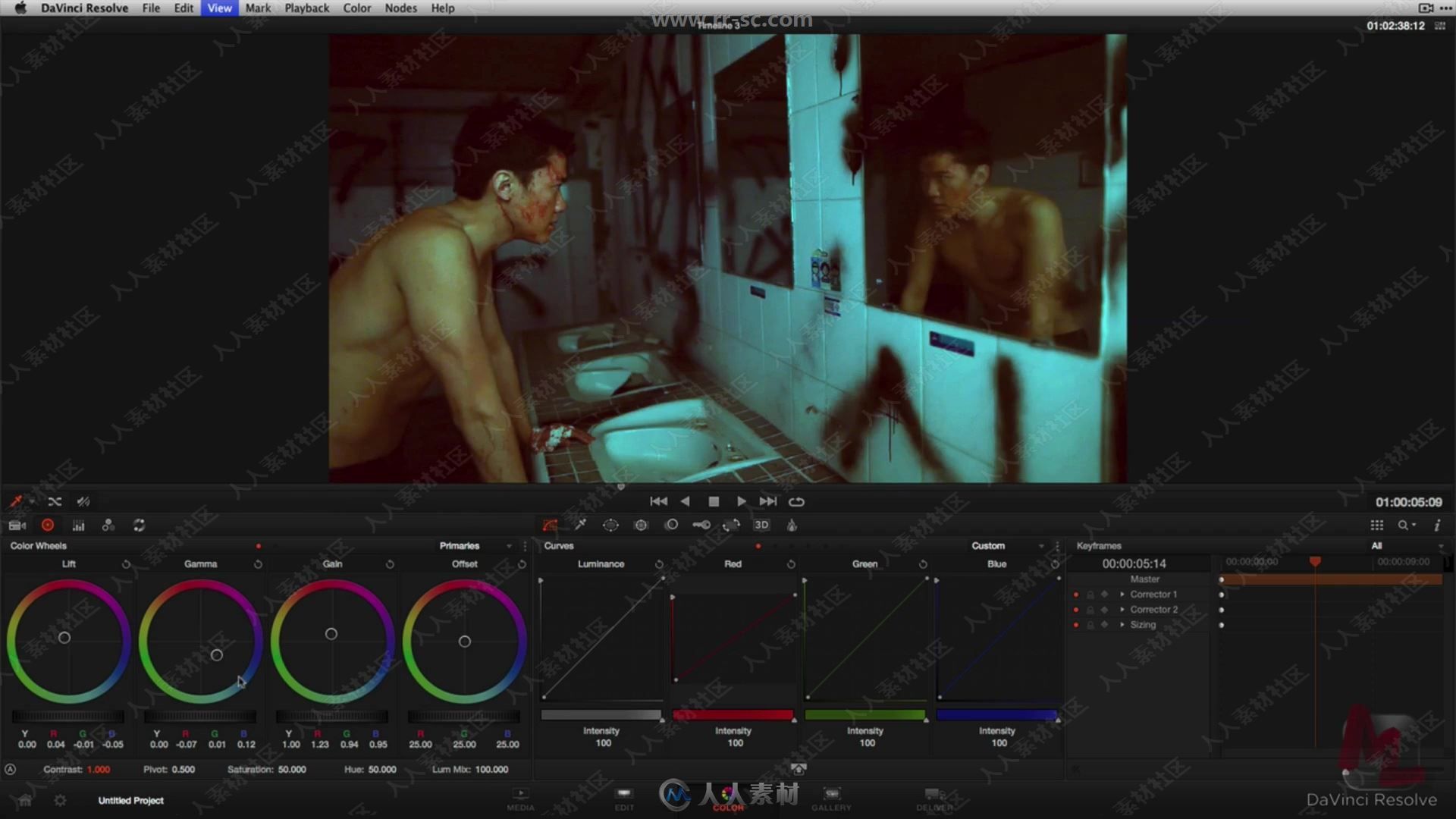The image size is (1456, 819).
Task: Open 3D stereoscopic palette
Action: [761, 525]
